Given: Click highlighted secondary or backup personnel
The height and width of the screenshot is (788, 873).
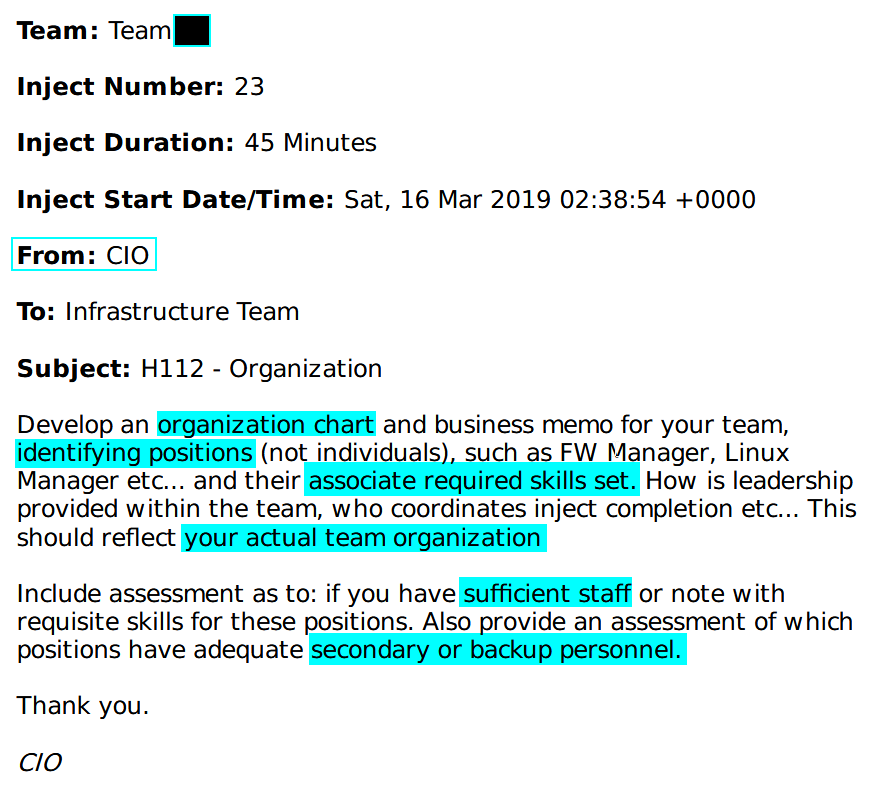Looking at the screenshot, I should coord(498,650).
